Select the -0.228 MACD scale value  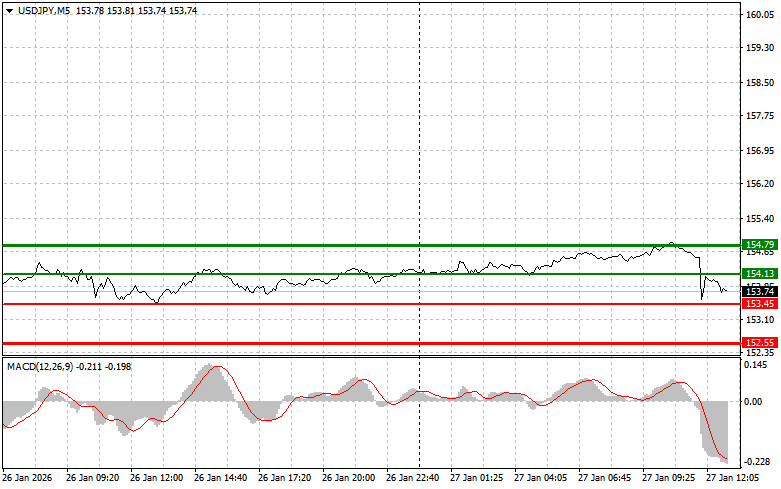tap(755, 462)
